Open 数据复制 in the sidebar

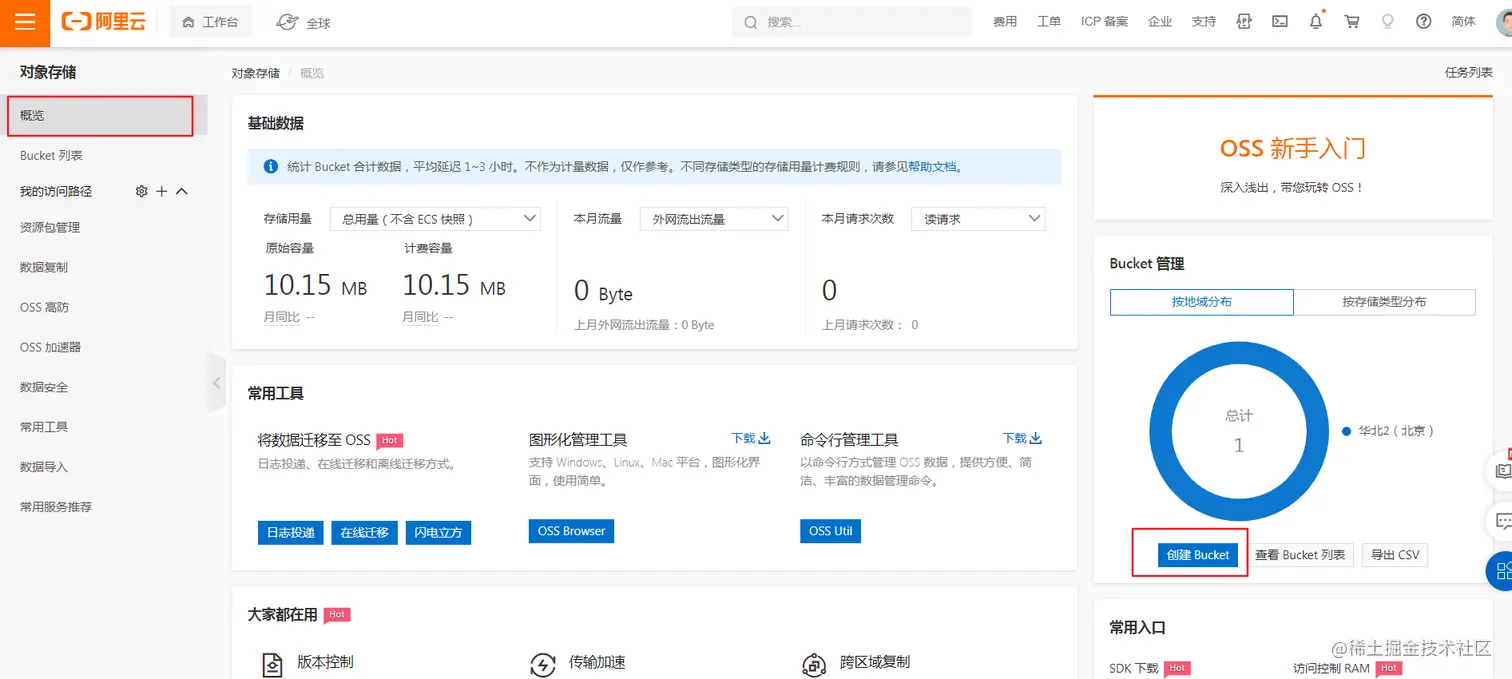[x=44, y=268]
